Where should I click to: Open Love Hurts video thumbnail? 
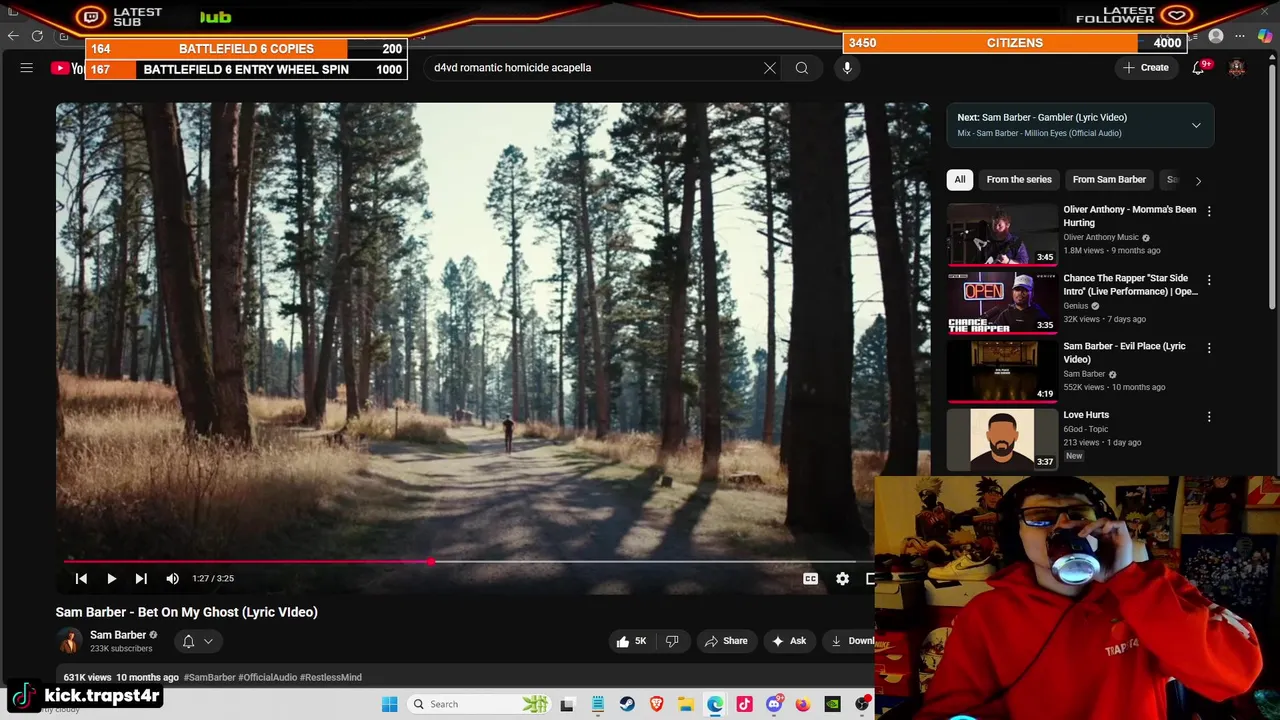click(x=1001, y=440)
